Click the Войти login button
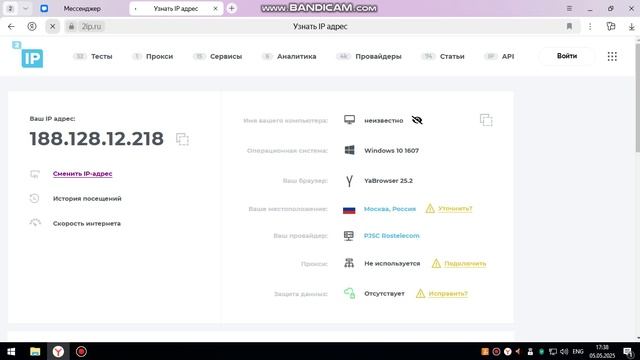This screenshot has height=360, width=640. [567, 56]
